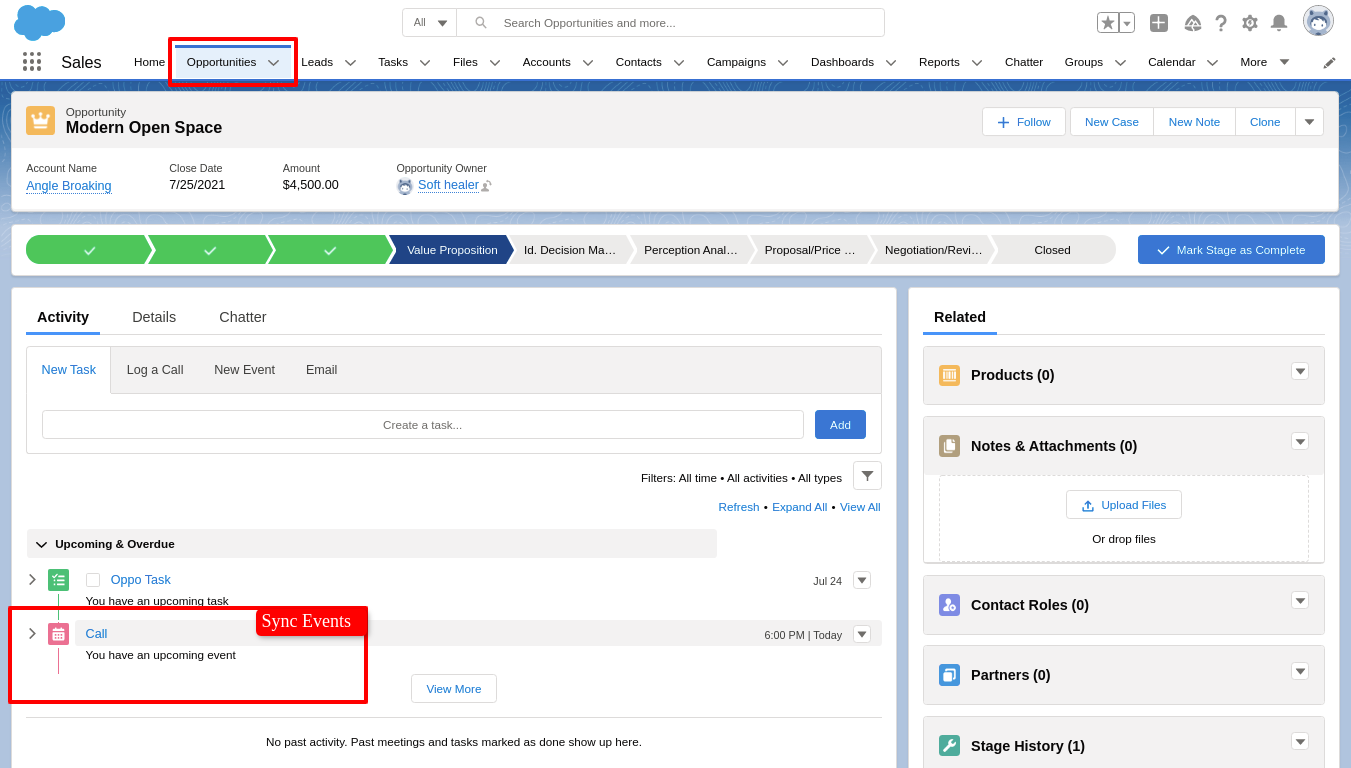Open the Setup gear icon

[x=1250, y=22]
